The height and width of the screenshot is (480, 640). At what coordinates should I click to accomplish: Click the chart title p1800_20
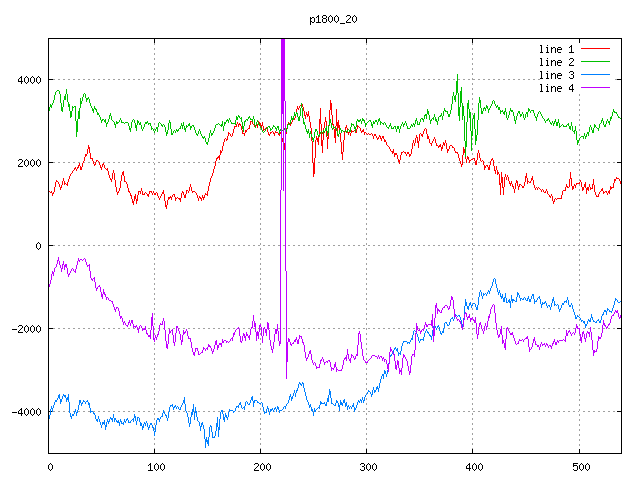coord(333,20)
